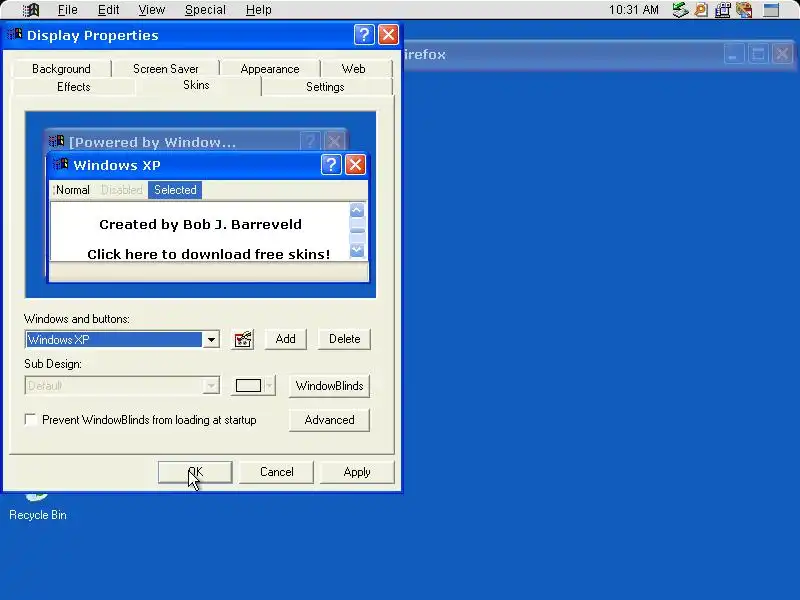Click the 'Sub Design:' label
800x600 pixels.
[x=53, y=364]
